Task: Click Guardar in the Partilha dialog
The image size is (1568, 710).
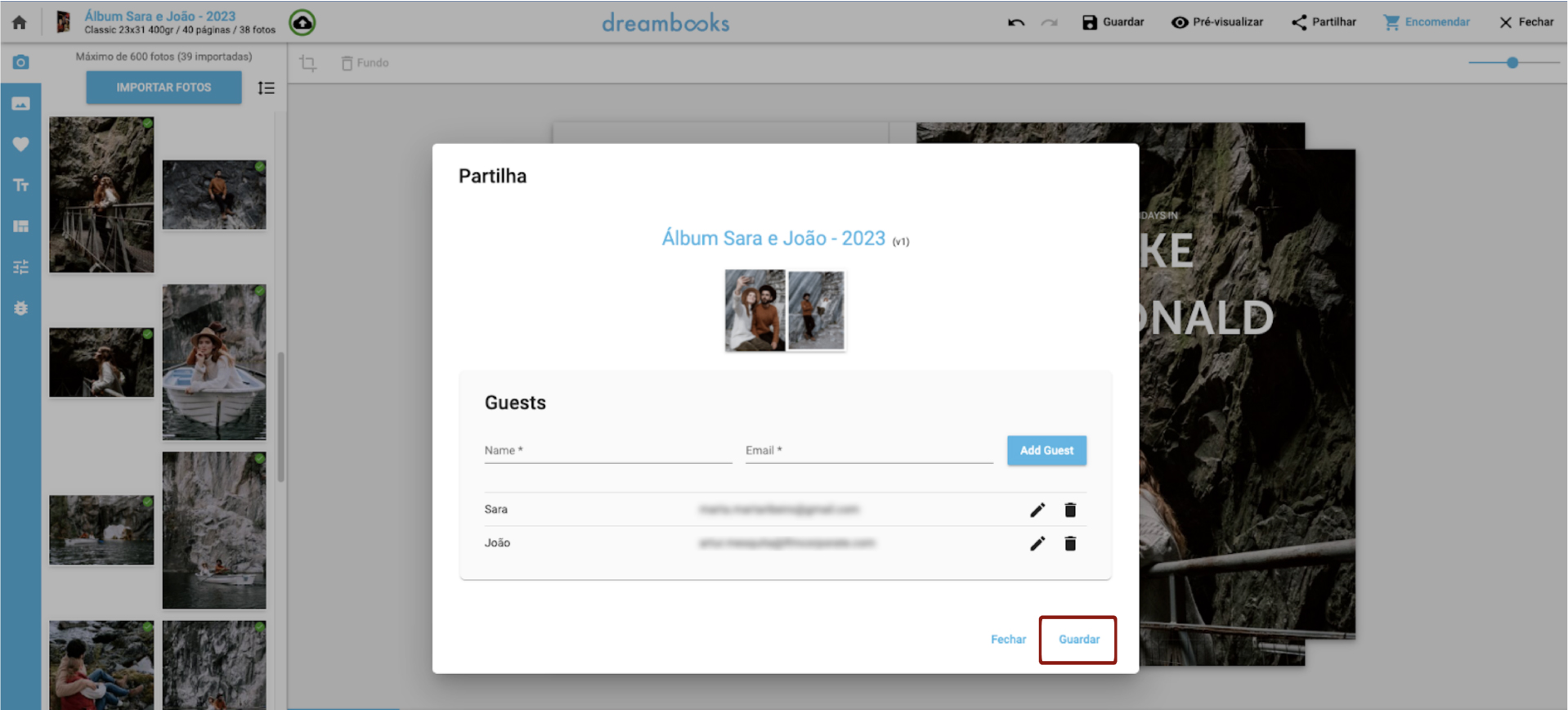Action: [x=1077, y=639]
